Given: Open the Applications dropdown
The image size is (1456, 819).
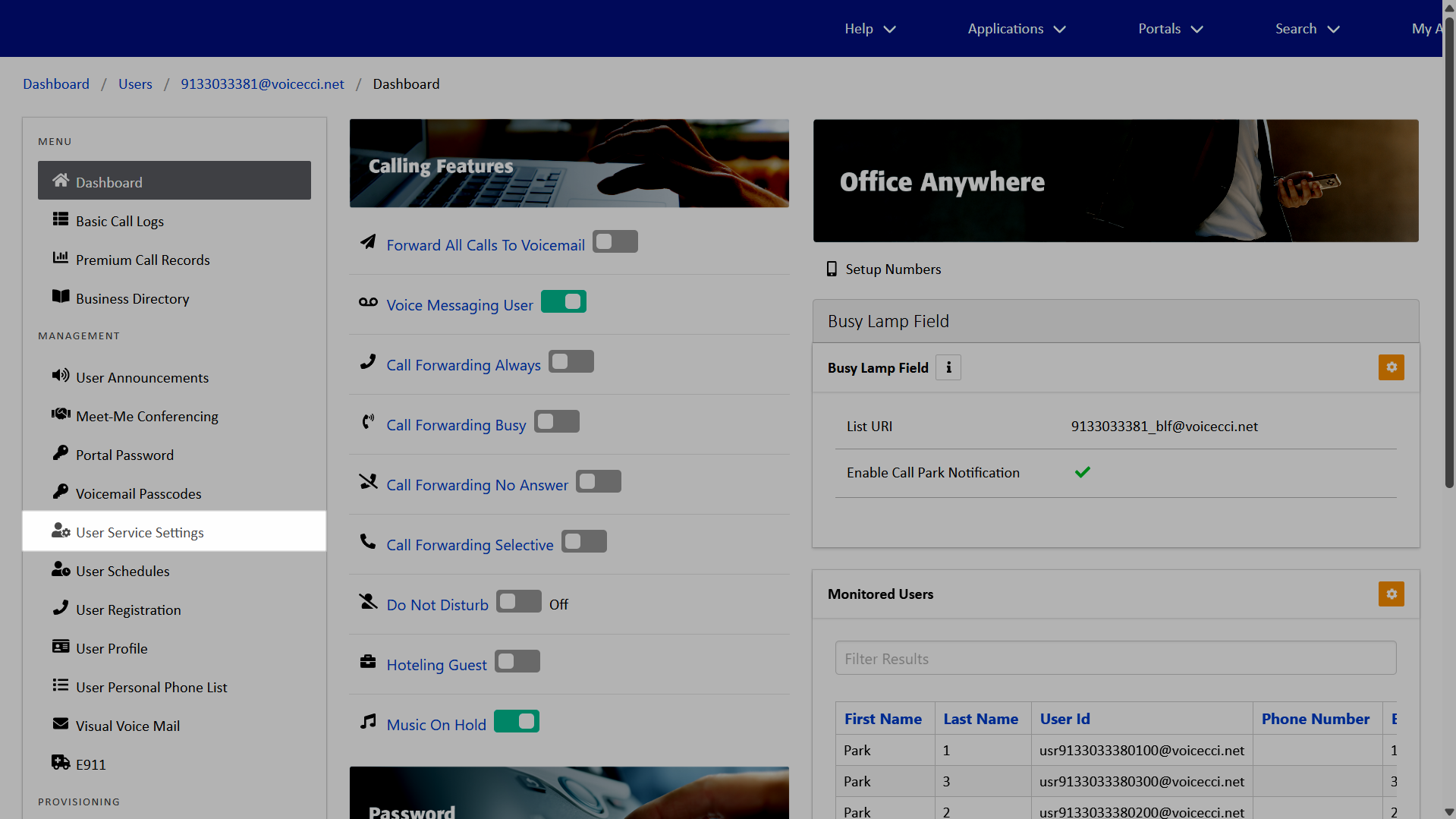Looking at the screenshot, I should pos(1016,29).
